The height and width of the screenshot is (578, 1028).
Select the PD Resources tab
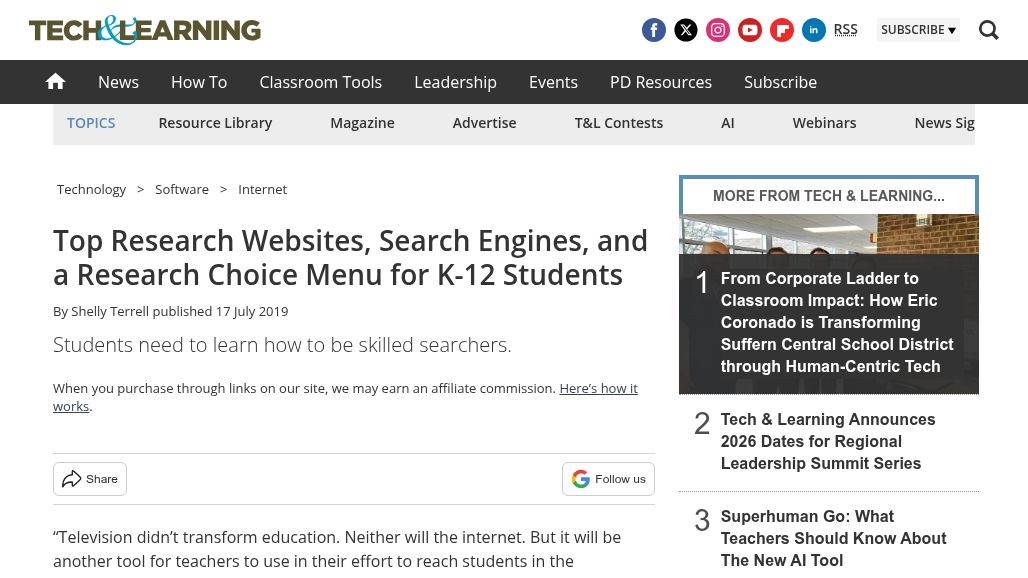pyautogui.click(x=660, y=82)
